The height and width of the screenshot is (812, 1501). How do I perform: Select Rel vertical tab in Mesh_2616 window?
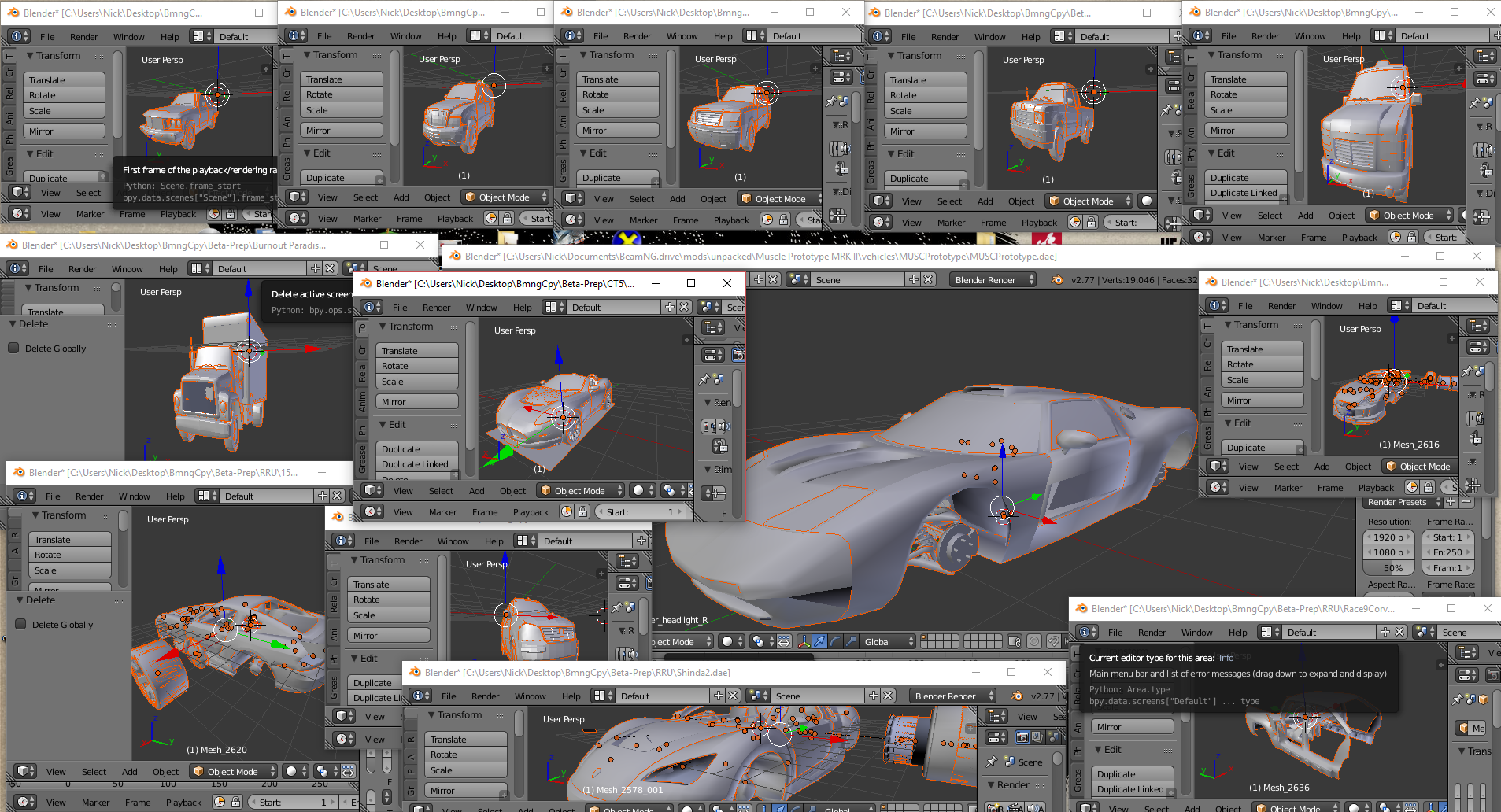1207,364
